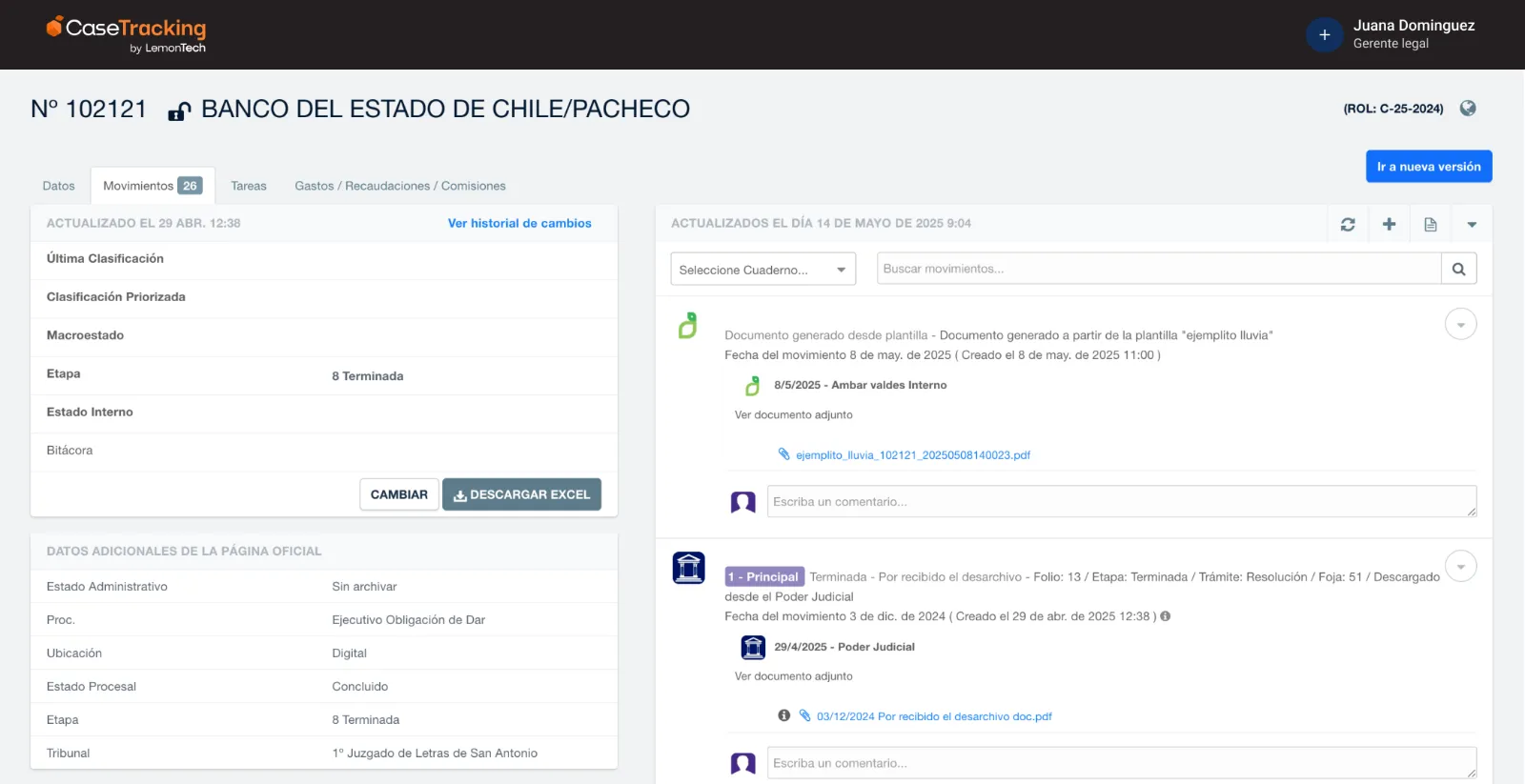The width and height of the screenshot is (1525, 784).
Task: Expand options for the plantilla document movement
Action: coord(1460,324)
